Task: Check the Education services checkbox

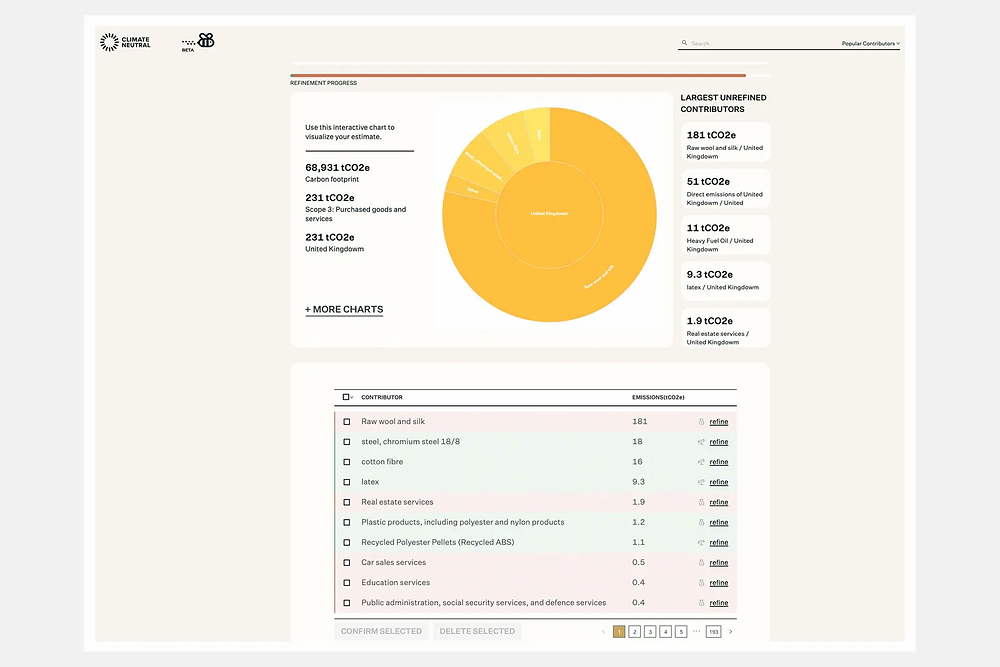Action: [347, 583]
